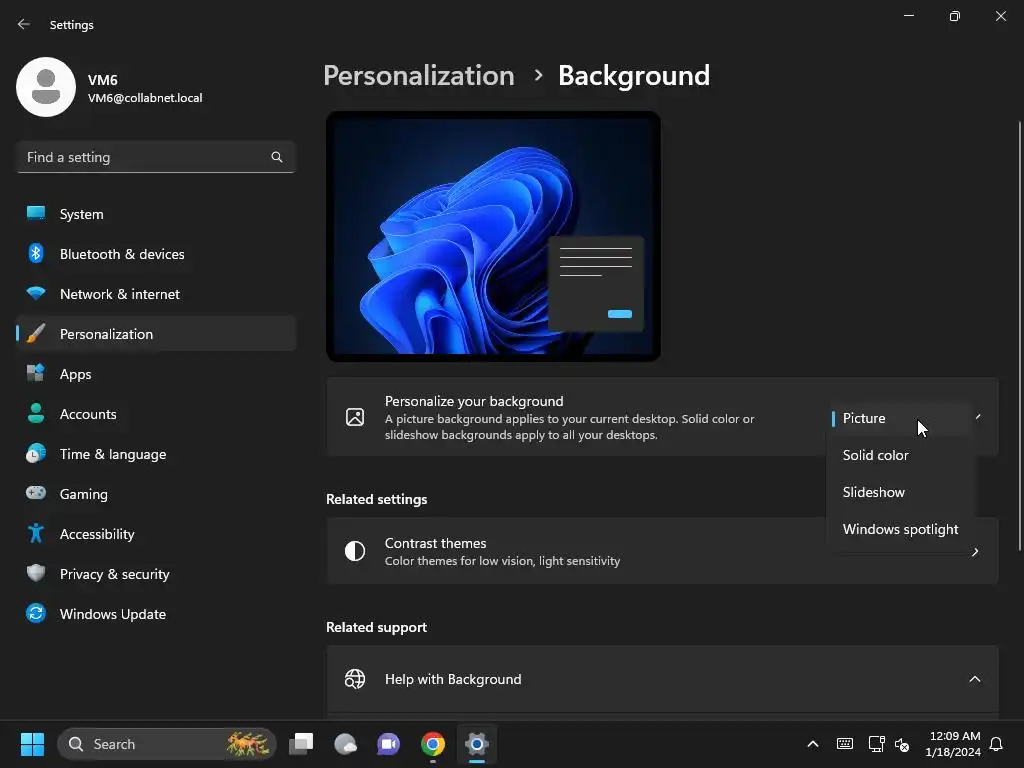Click the Windows Update sync icon
The height and width of the screenshot is (768, 1024).
click(x=36, y=613)
